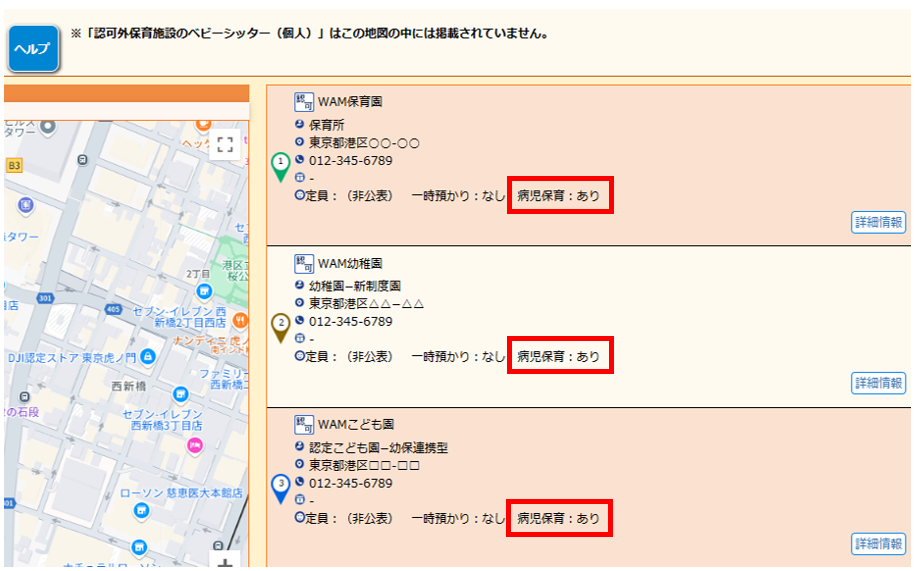Screen dimensions: 915x571
Task: Click the ファミリー西新橋 map label
Action: (225, 379)
